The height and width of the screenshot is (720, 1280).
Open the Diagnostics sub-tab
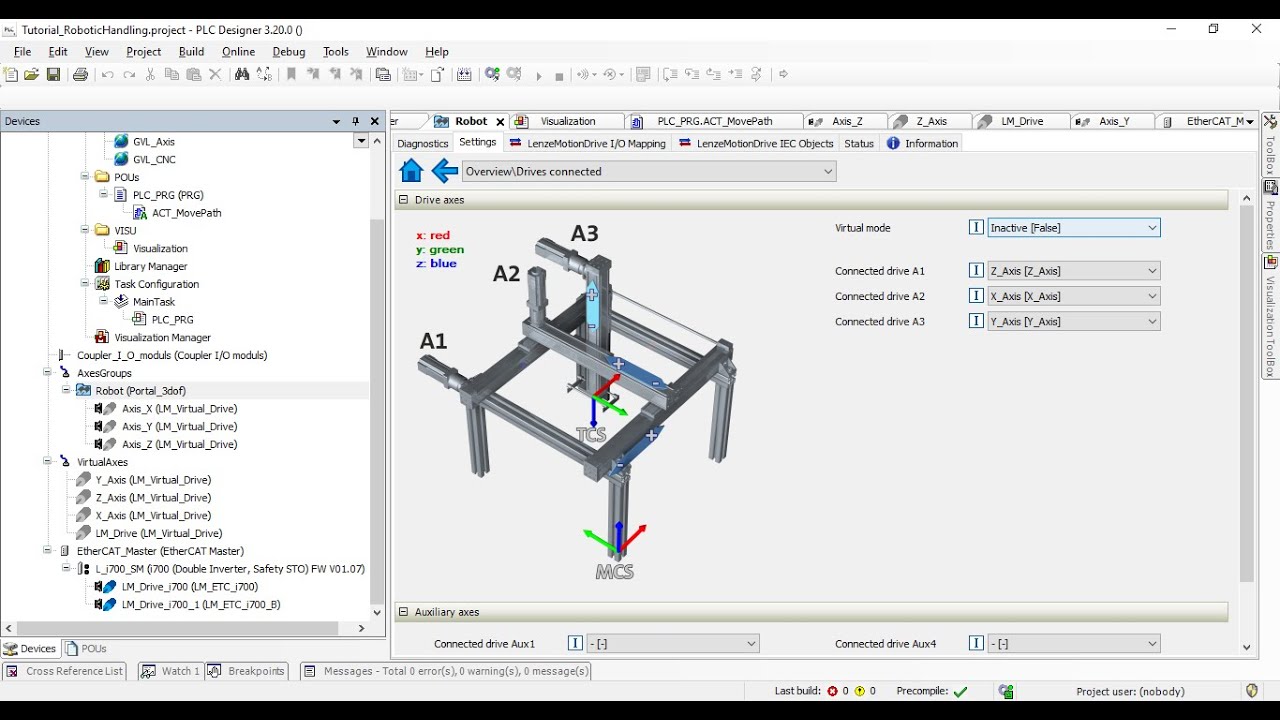(423, 144)
